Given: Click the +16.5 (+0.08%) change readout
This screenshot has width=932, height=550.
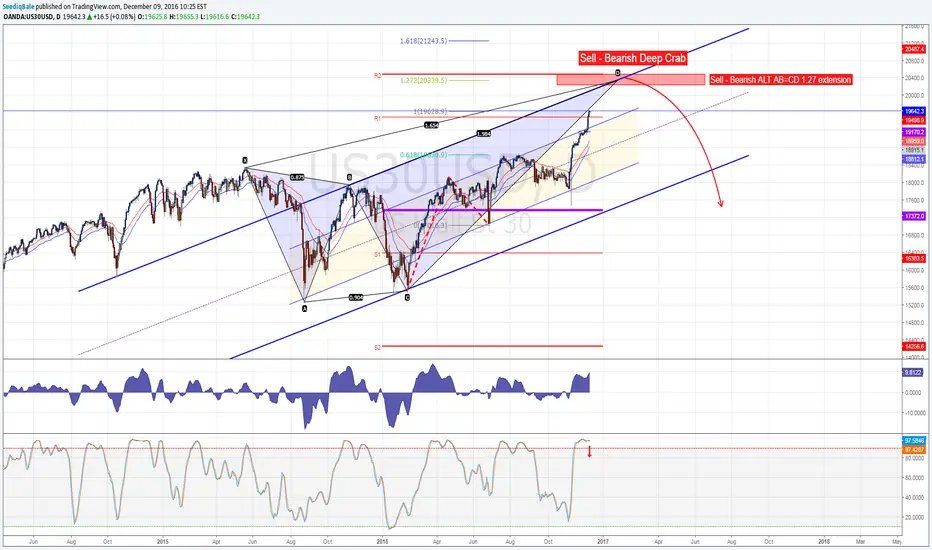Looking at the screenshot, I should pyautogui.click(x=114, y=17).
